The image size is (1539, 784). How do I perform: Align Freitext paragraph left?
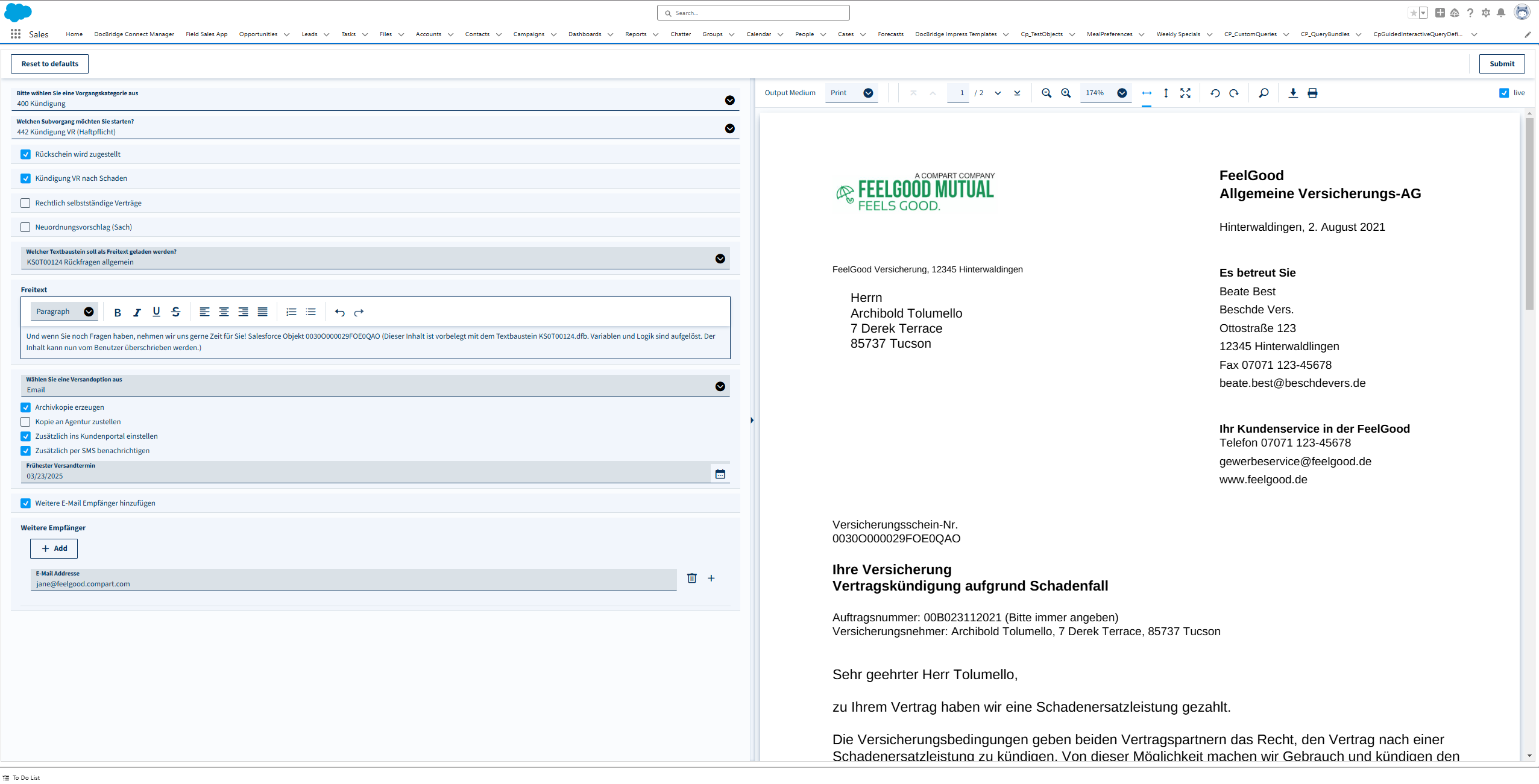click(204, 312)
